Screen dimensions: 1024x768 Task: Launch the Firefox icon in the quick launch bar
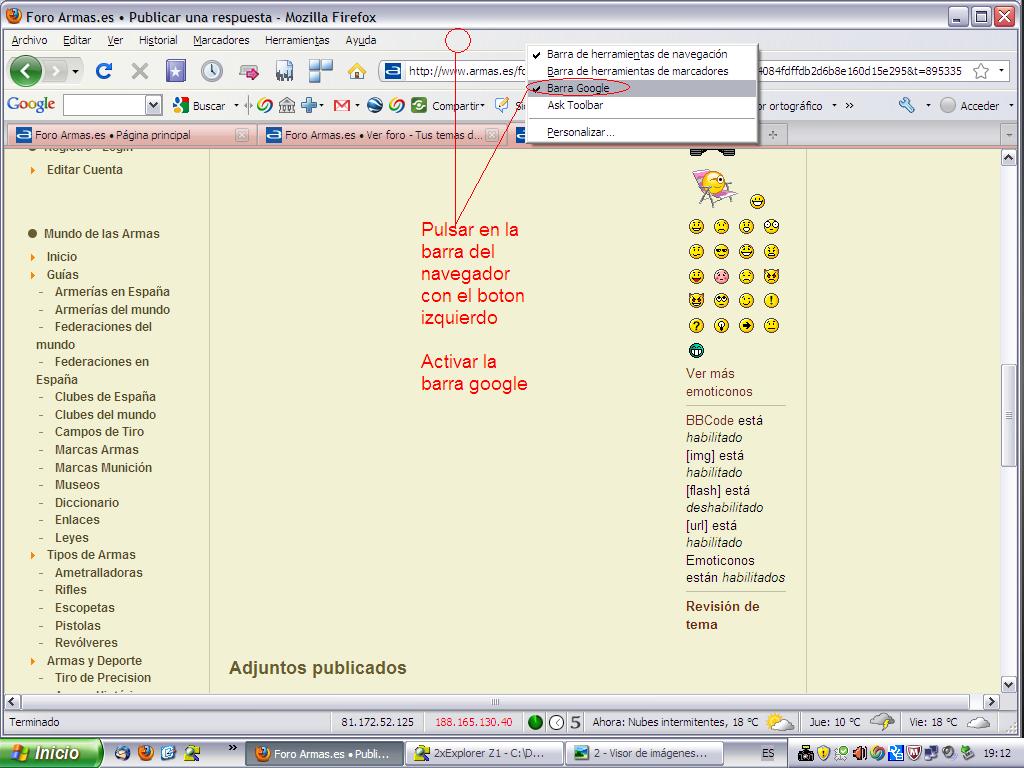[x=146, y=753]
